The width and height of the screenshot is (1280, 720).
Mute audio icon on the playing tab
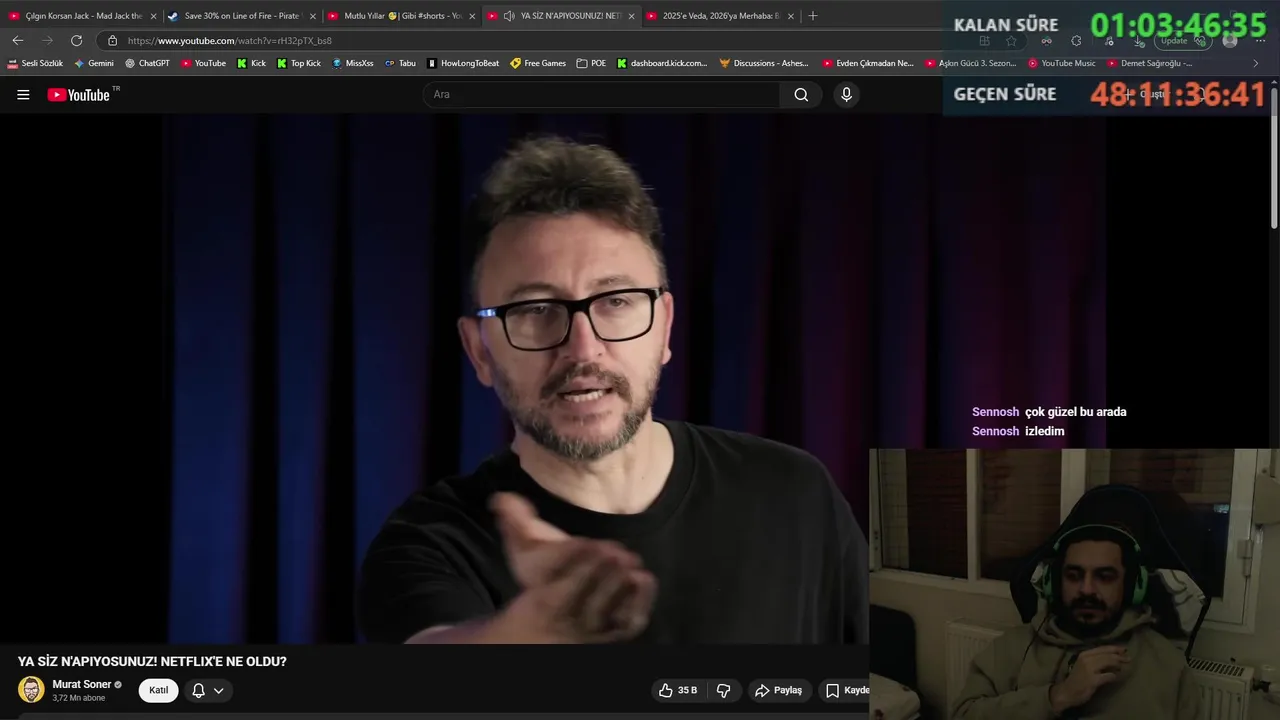(x=509, y=16)
